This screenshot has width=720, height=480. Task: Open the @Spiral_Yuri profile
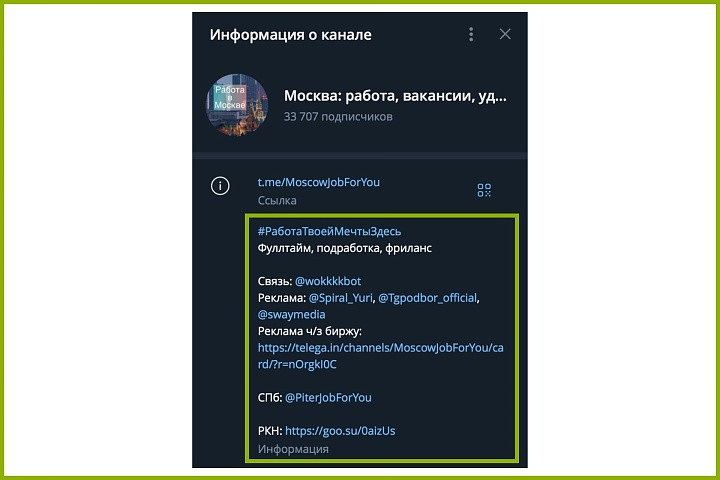pos(341,298)
